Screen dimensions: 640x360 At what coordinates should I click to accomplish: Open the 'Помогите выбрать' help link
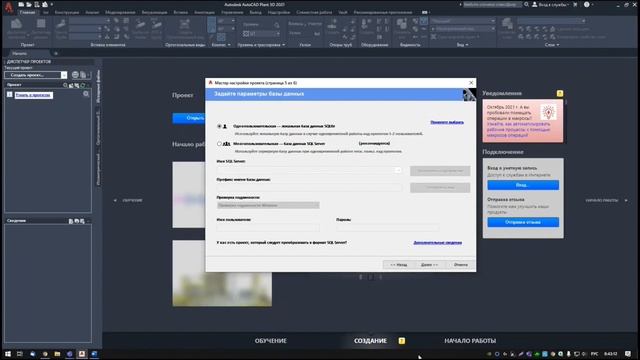[x=447, y=122]
